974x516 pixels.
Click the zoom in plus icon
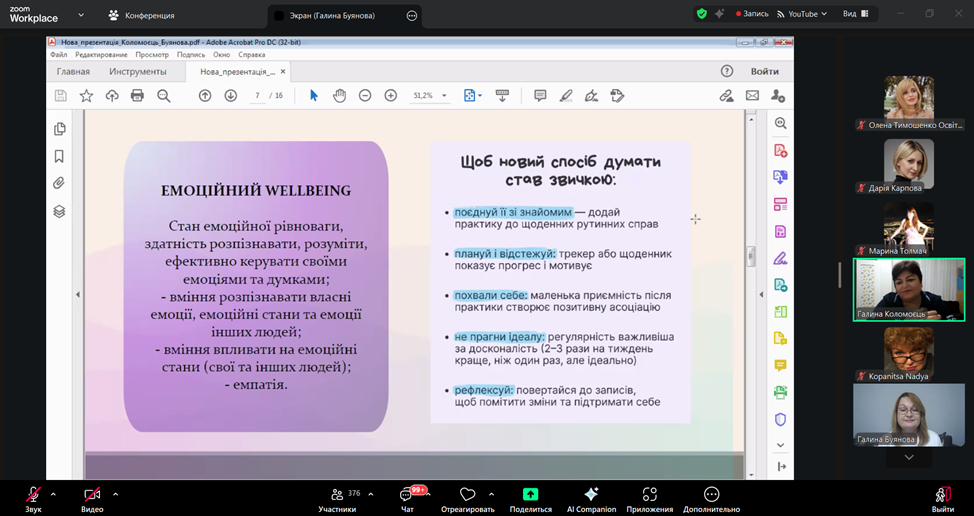click(x=391, y=96)
